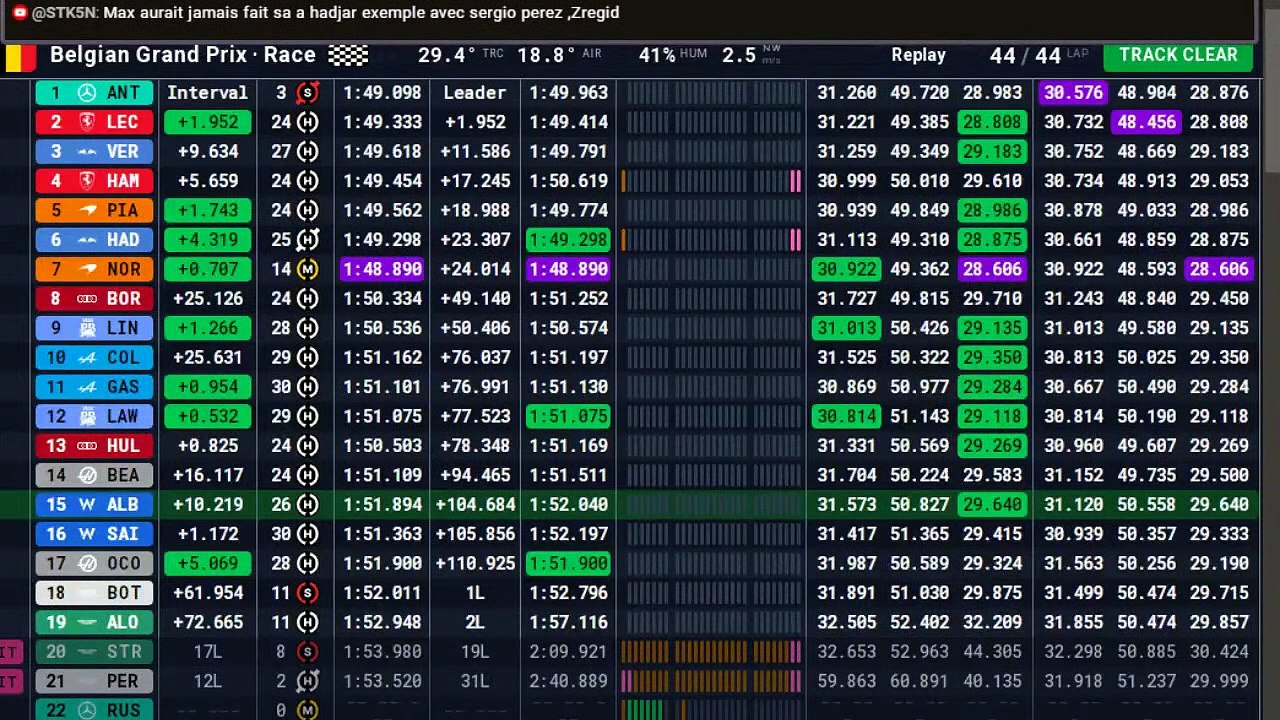The height and width of the screenshot is (720, 1280).
Task: Select the hard tyre icon for BEA
Action: pos(308,475)
